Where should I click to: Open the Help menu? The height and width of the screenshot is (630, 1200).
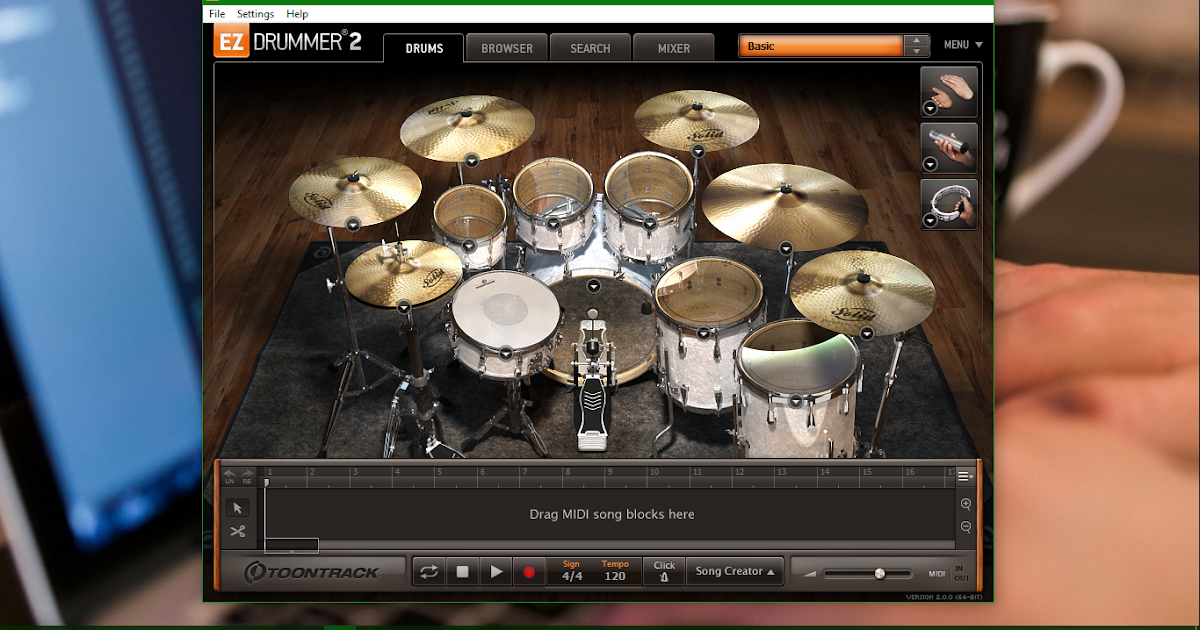tap(297, 14)
